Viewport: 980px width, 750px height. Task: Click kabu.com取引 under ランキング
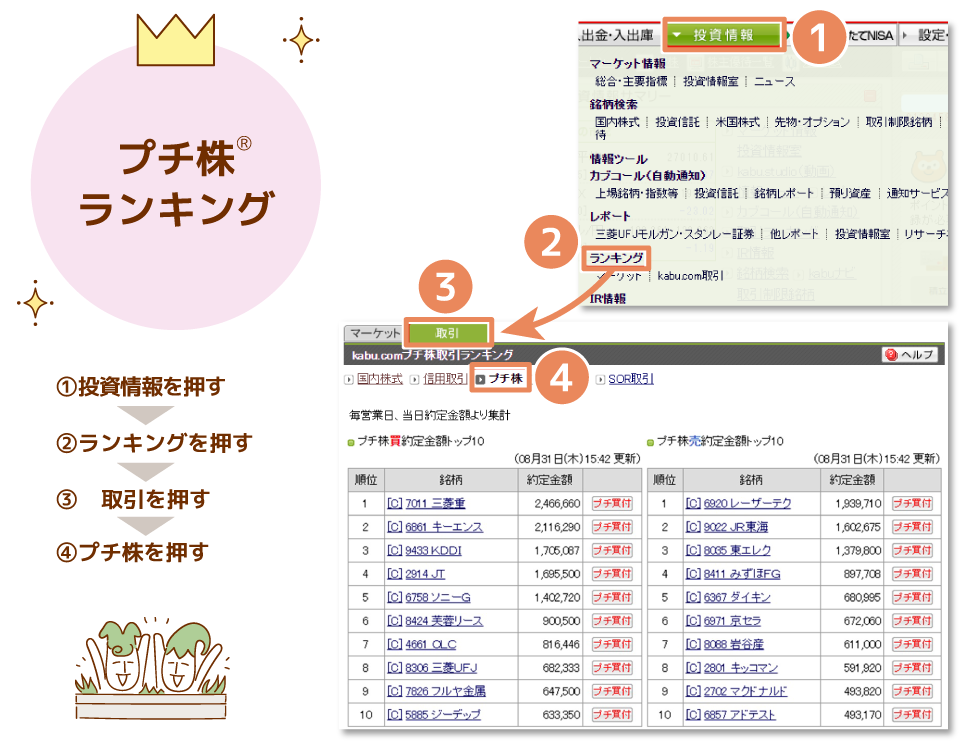tap(691, 276)
